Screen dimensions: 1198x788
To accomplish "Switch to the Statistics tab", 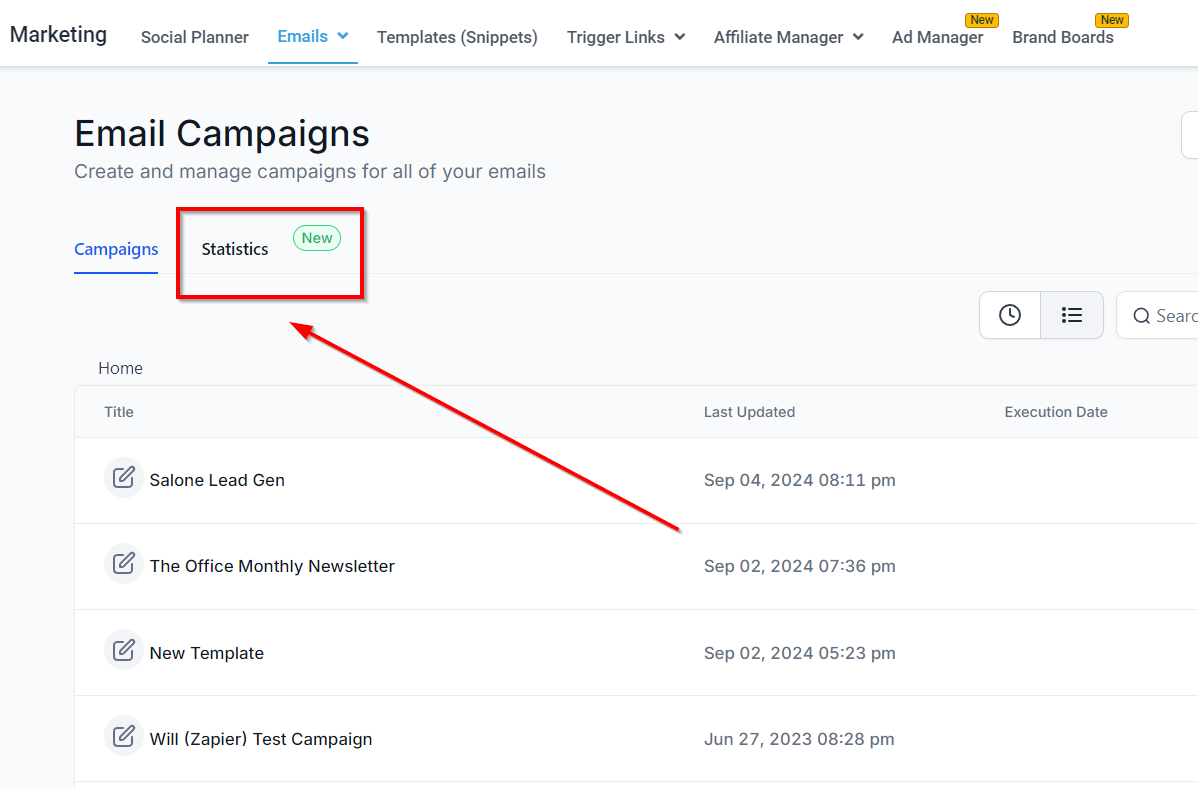I will [235, 249].
